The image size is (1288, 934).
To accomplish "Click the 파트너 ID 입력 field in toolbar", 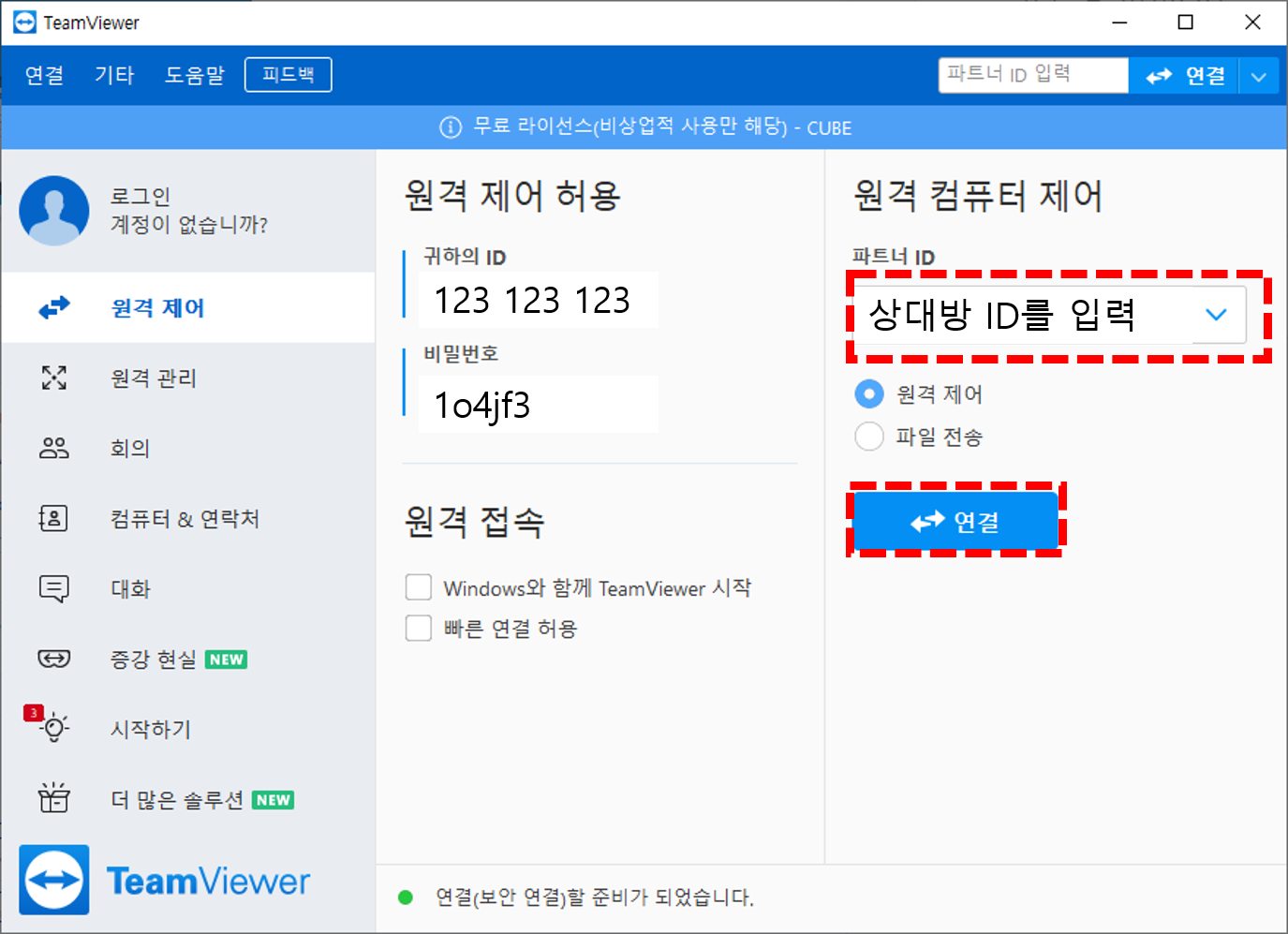I will pyautogui.click(x=1033, y=75).
